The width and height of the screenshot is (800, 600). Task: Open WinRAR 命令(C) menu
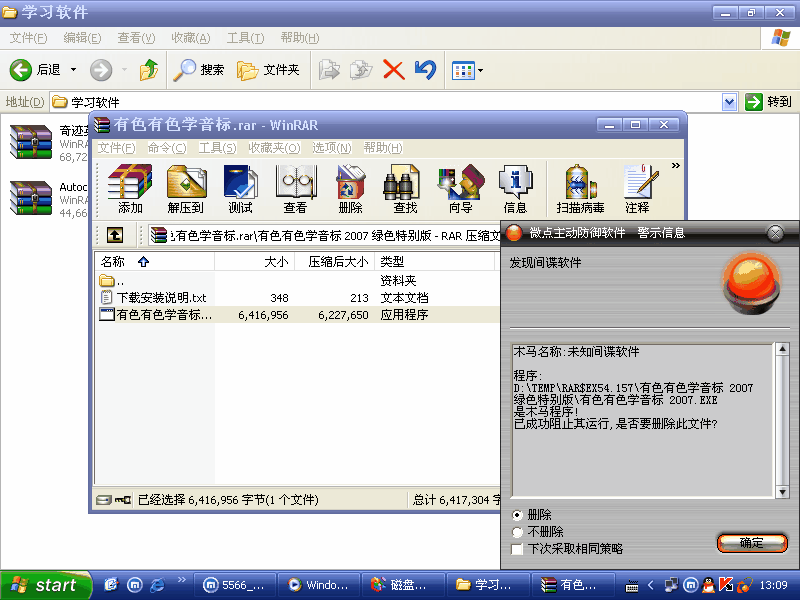167,148
